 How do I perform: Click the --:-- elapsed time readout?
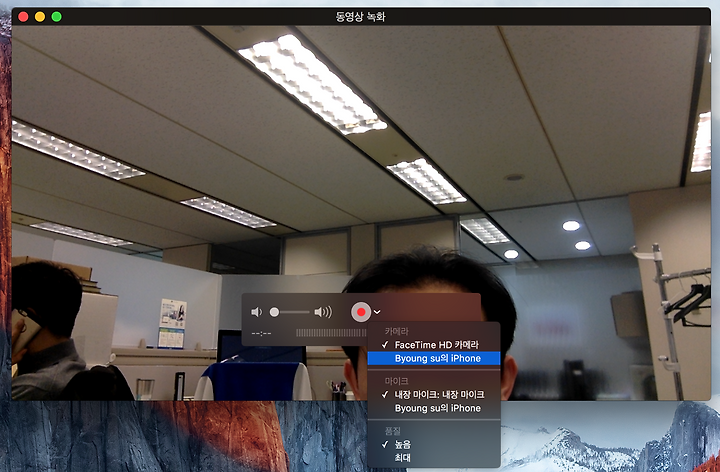261,333
